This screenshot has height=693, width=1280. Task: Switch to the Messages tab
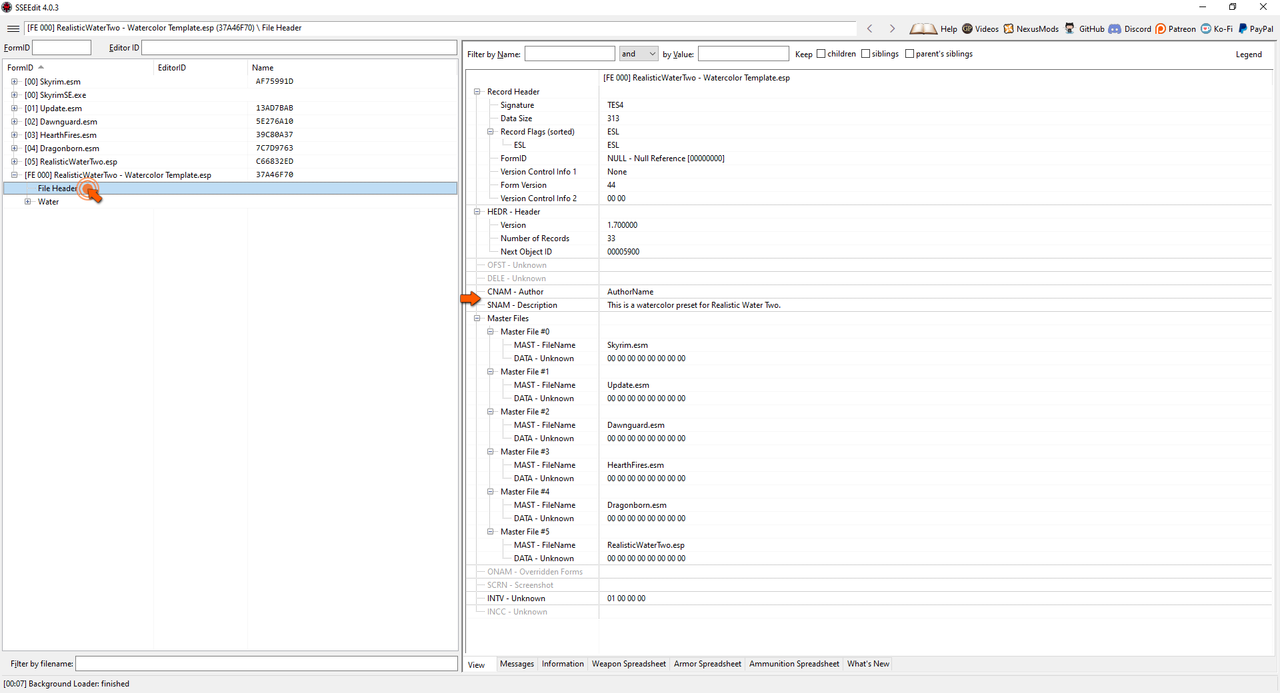click(x=517, y=664)
